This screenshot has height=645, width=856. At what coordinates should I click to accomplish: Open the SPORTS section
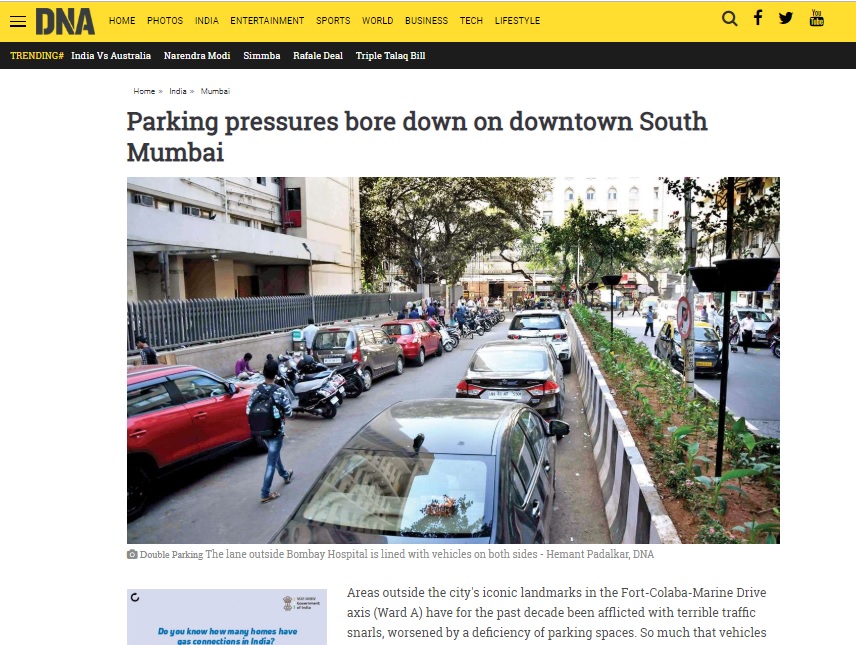point(333,21)
